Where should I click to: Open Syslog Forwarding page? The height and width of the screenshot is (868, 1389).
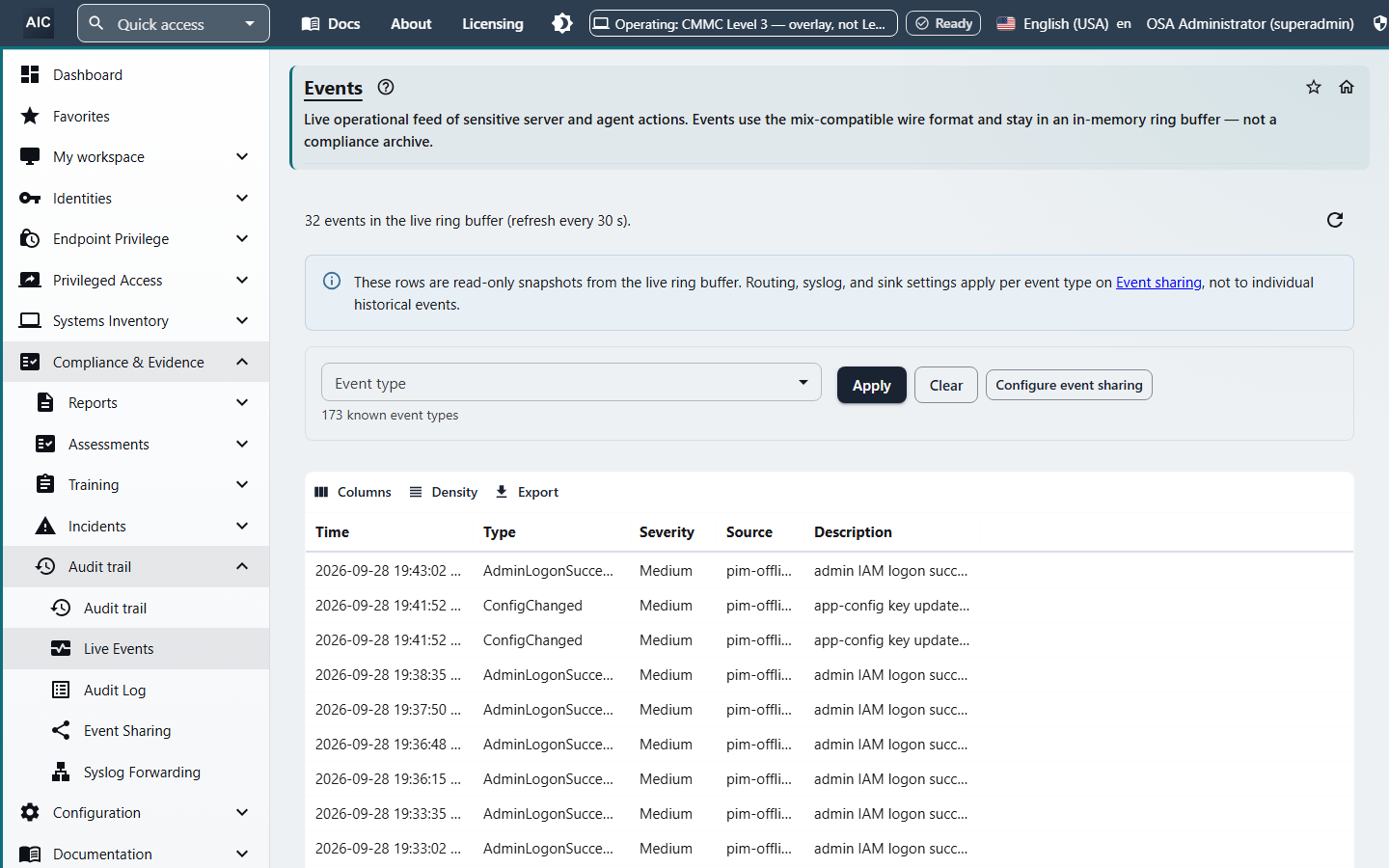click(x=136, y=772)
